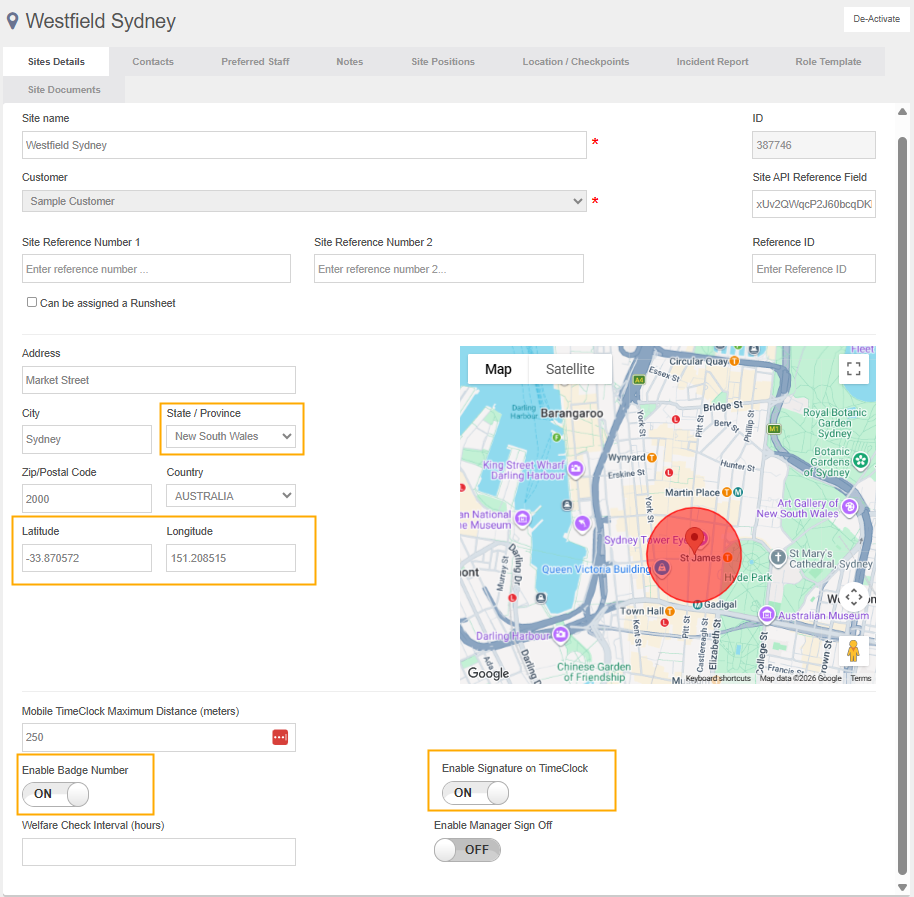Click the Site name field
This screenshot has width=914, height=897.
click(x=304, y=145)
